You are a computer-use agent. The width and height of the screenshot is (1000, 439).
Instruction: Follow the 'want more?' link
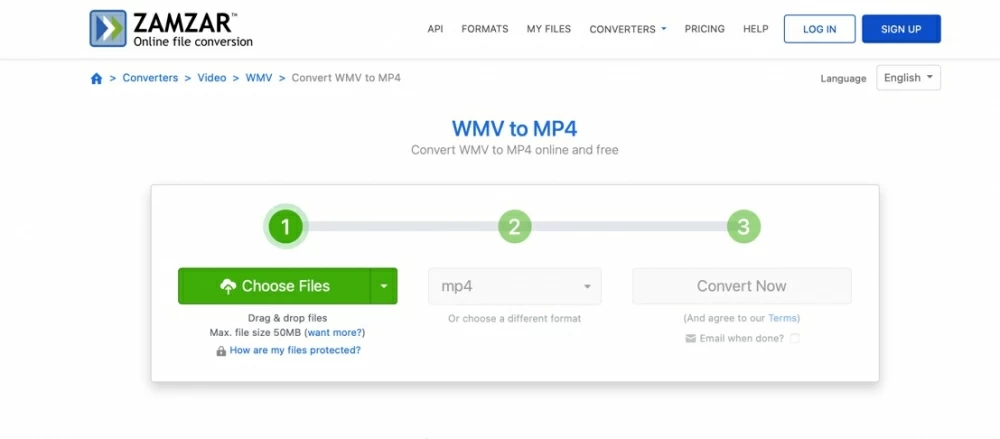(x=335, y=332)
